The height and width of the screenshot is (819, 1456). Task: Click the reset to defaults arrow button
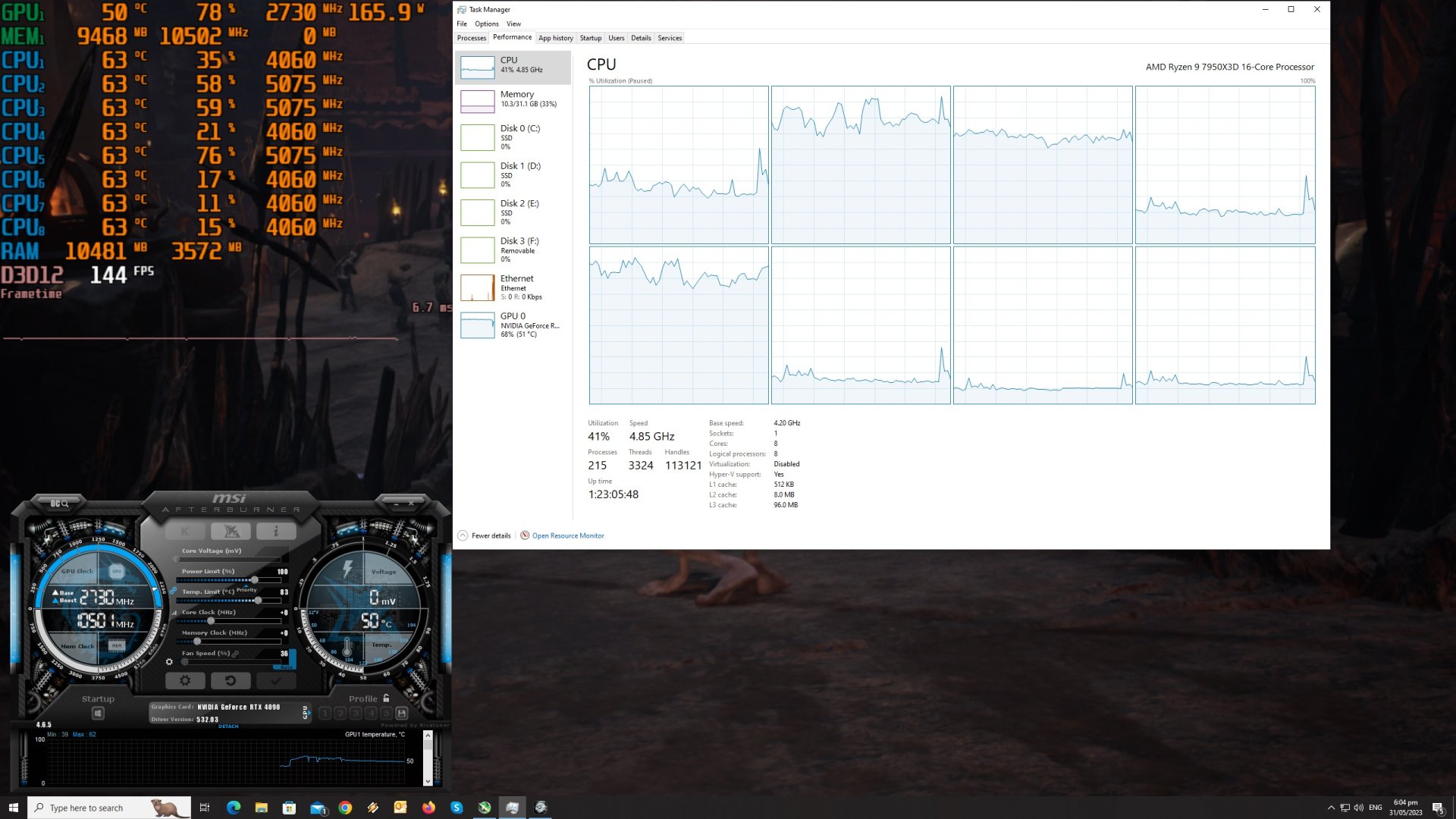(x=231, y=680)
